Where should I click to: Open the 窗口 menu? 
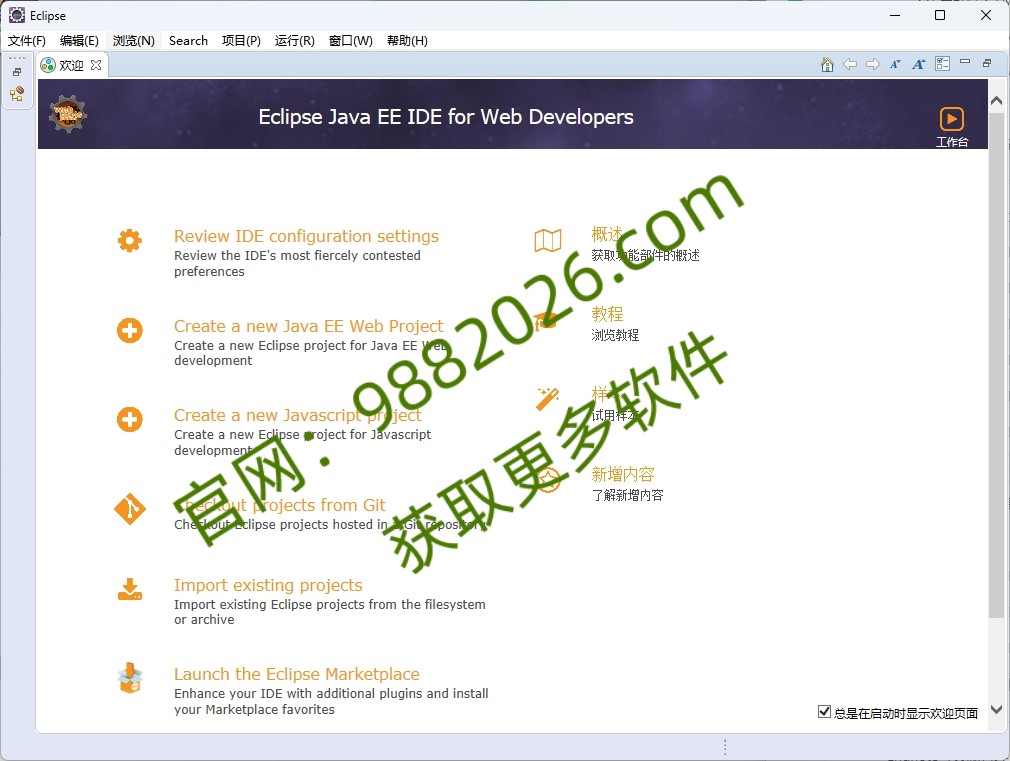(x=350, y=40)
